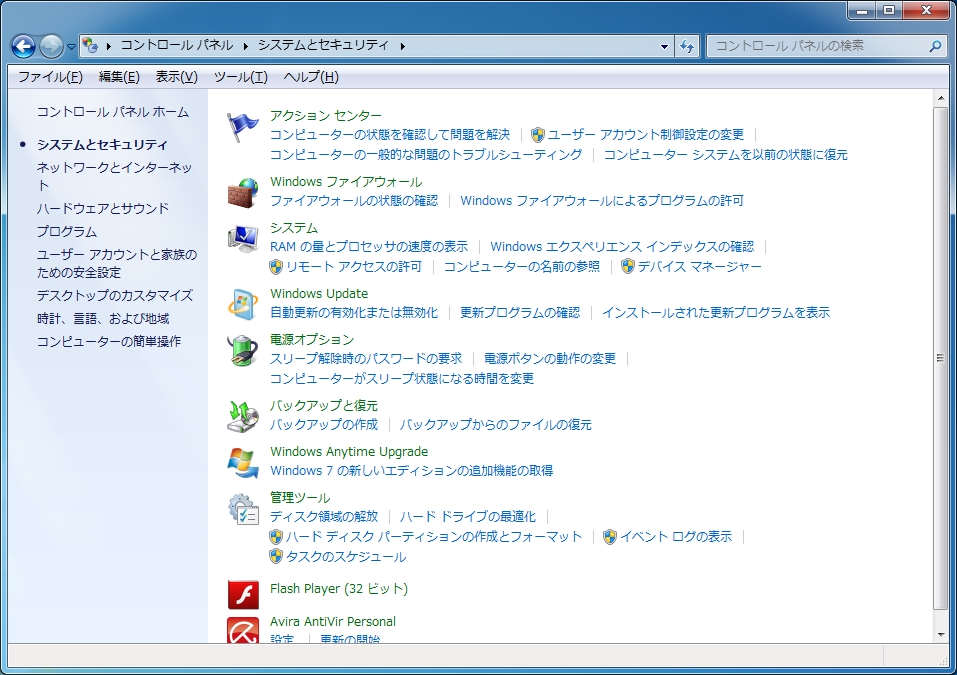
Task: Click shield icon beside イベント ログの表示
Action: pyautogui.click(x=610, y=536)
